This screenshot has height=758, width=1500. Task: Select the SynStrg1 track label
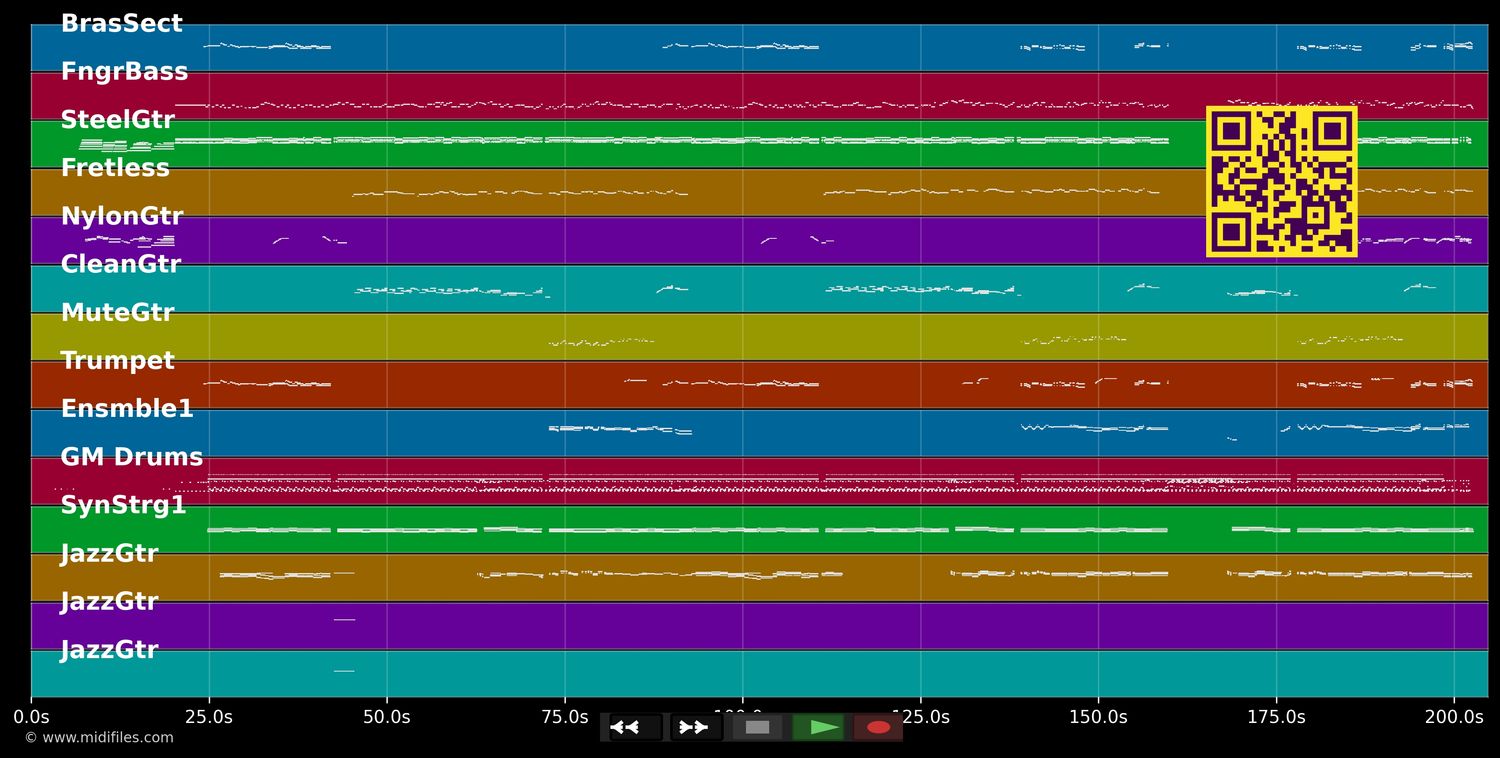click(x=123, y=505)
